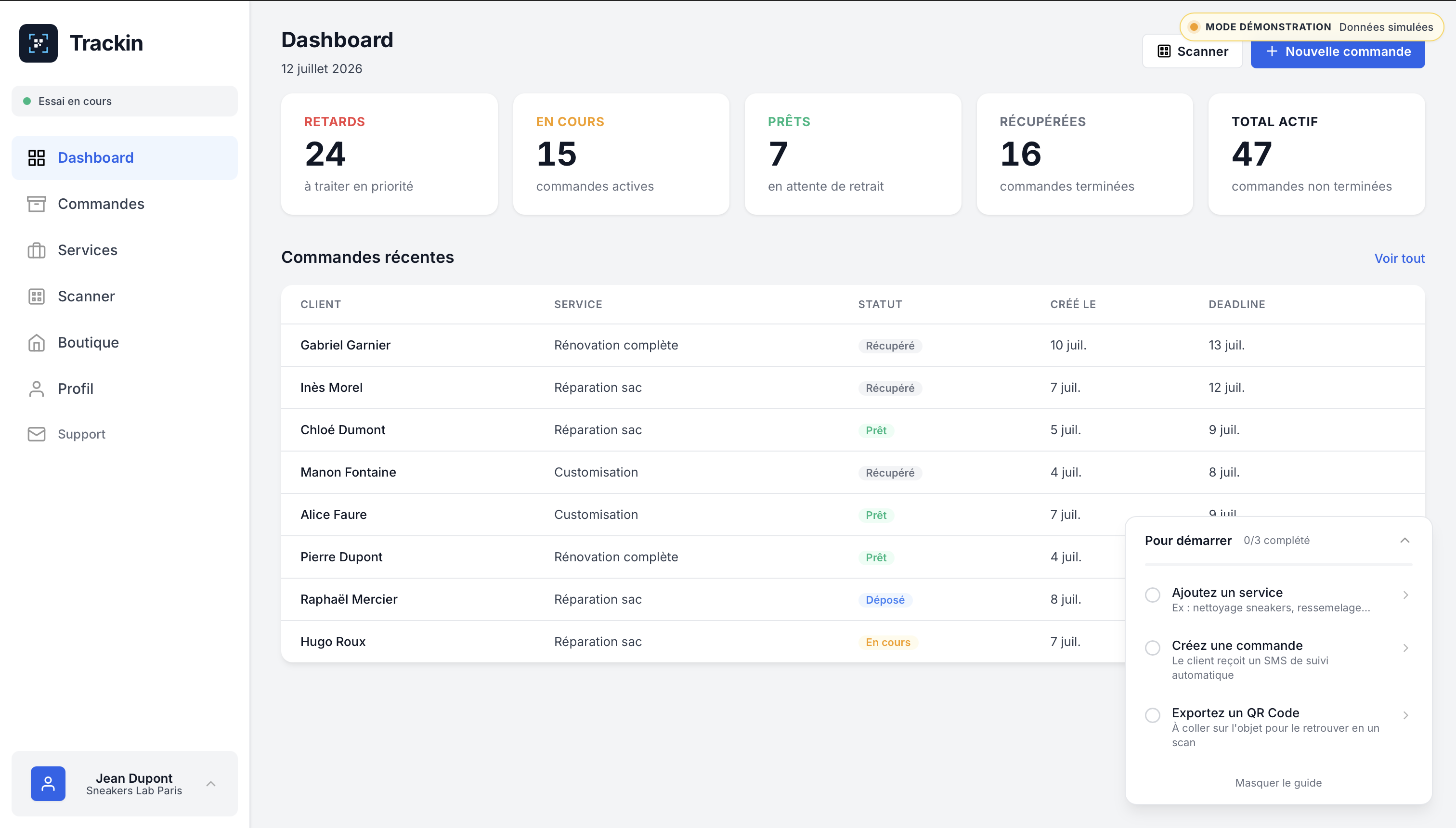
Task: Check the 'Ajoutez un service' circle
Action: coord(1152,595)
